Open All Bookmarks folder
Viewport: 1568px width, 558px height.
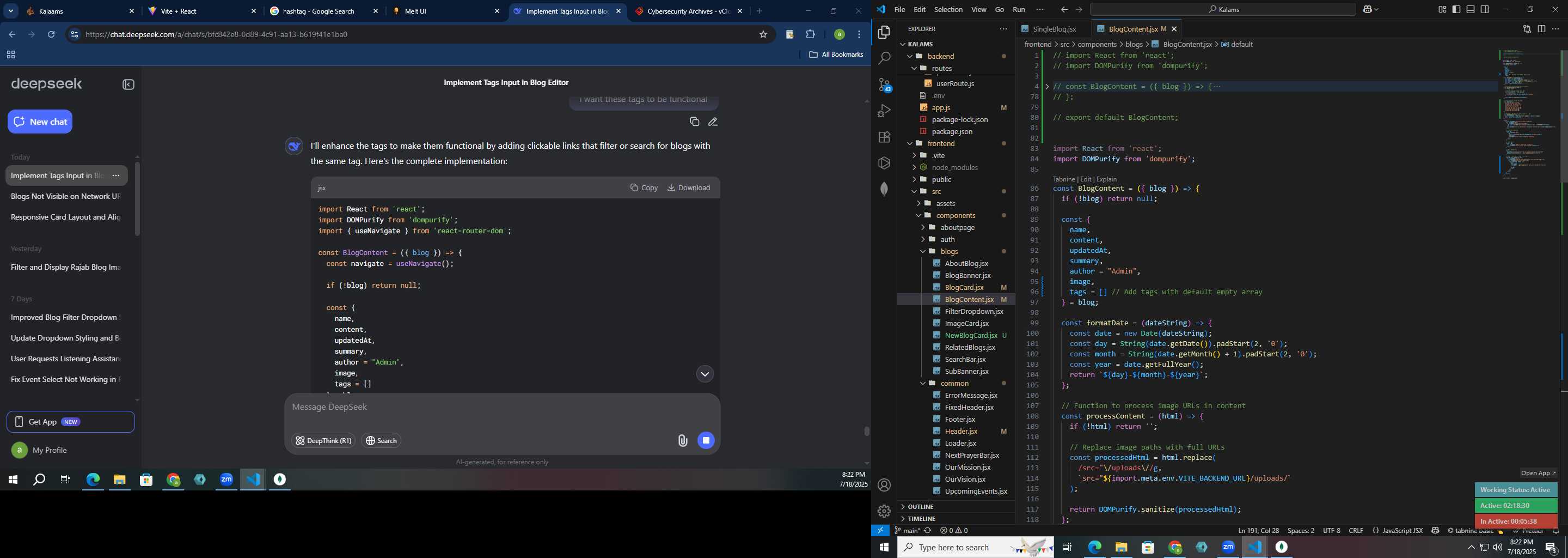point(836,55)
